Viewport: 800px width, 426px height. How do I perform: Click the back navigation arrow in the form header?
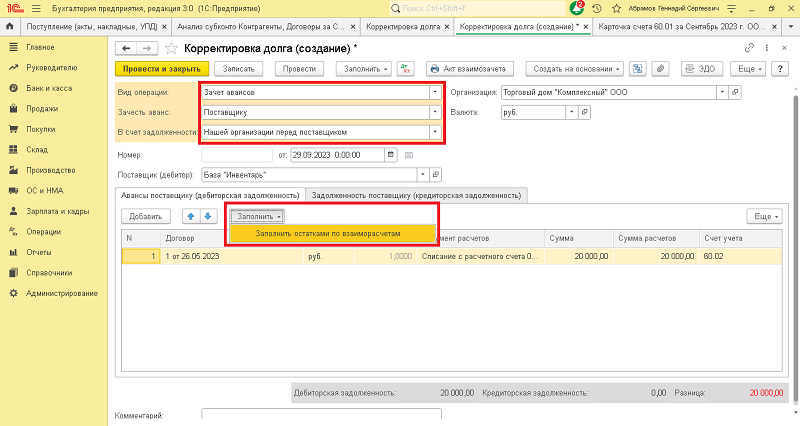(126, 47)
